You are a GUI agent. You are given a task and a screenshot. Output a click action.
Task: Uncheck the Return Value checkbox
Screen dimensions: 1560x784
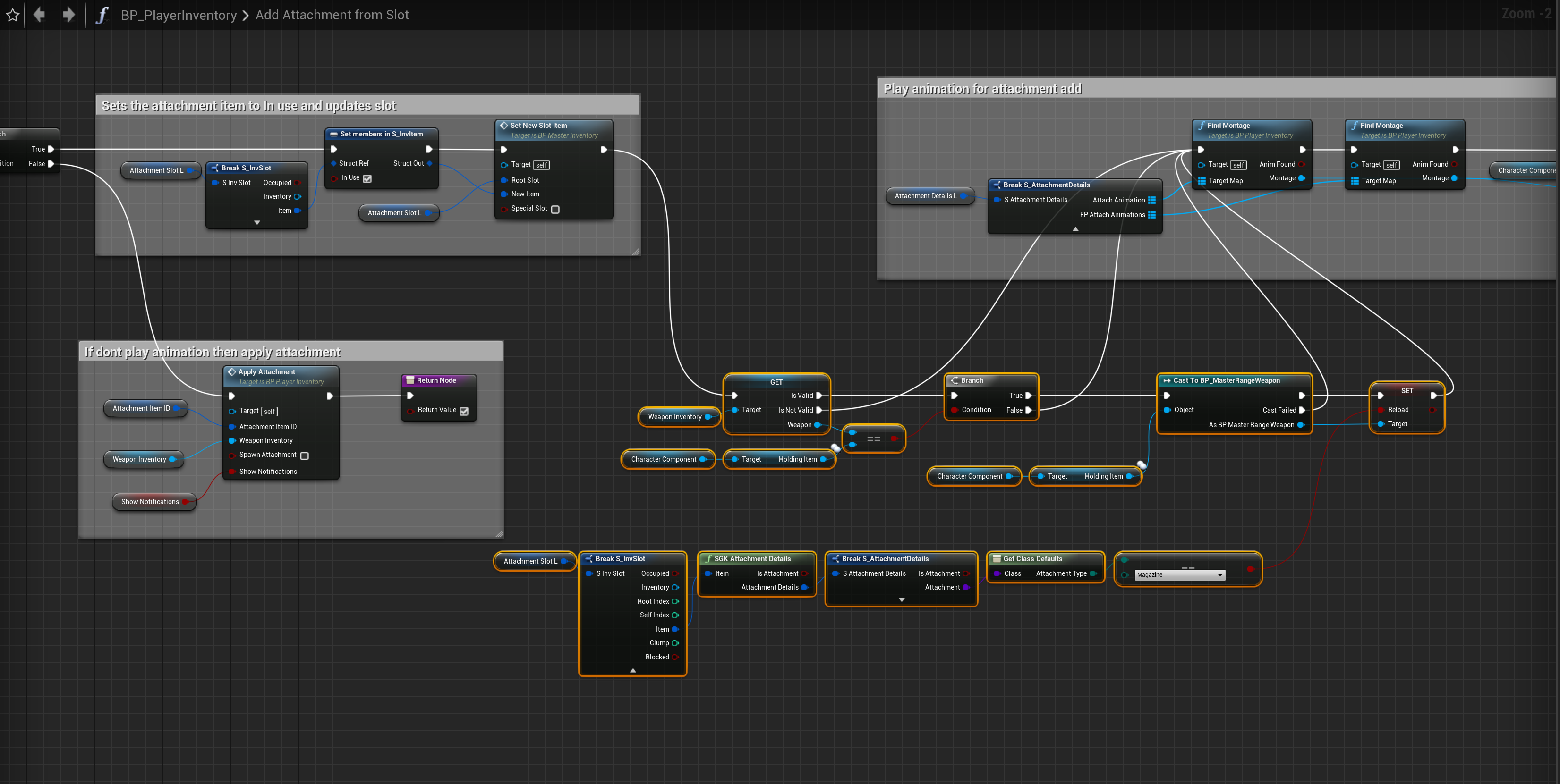464,411
